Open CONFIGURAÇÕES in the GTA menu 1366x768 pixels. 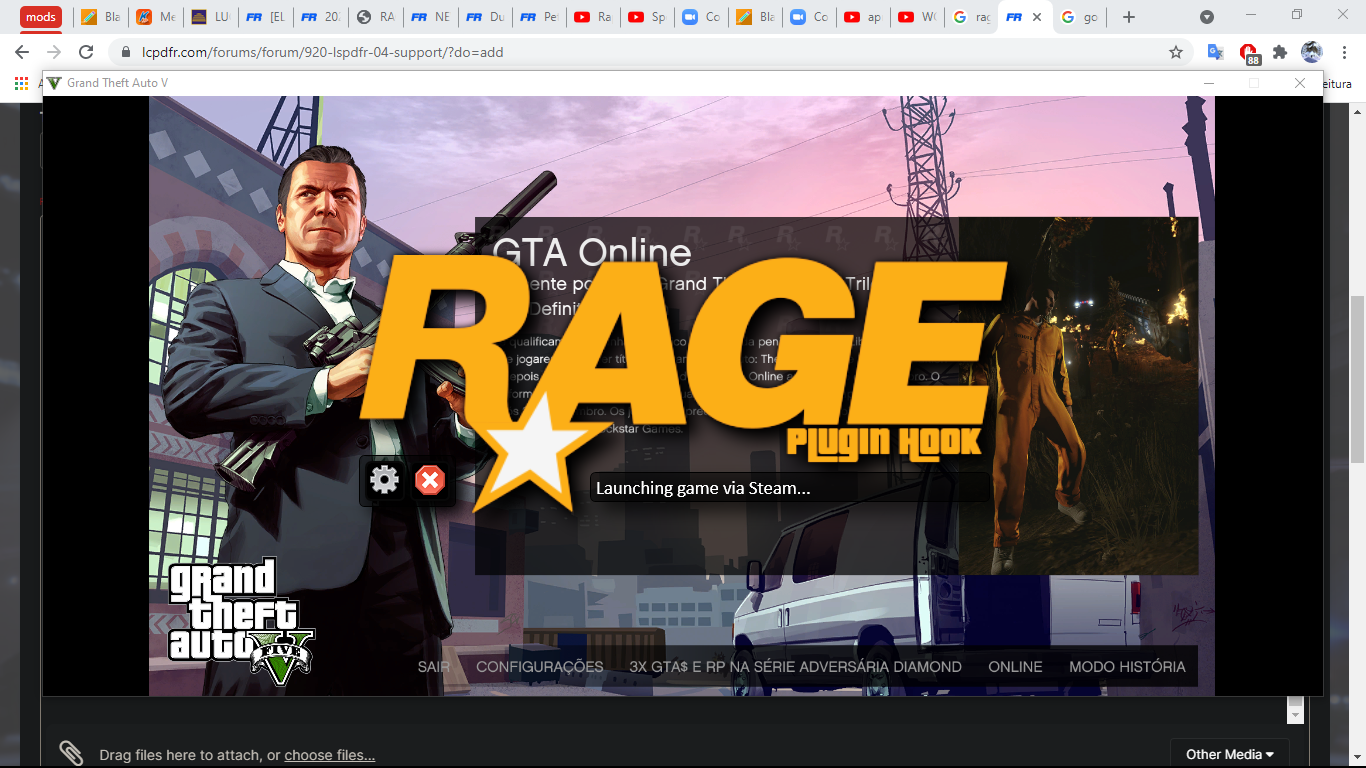[539, 667]
